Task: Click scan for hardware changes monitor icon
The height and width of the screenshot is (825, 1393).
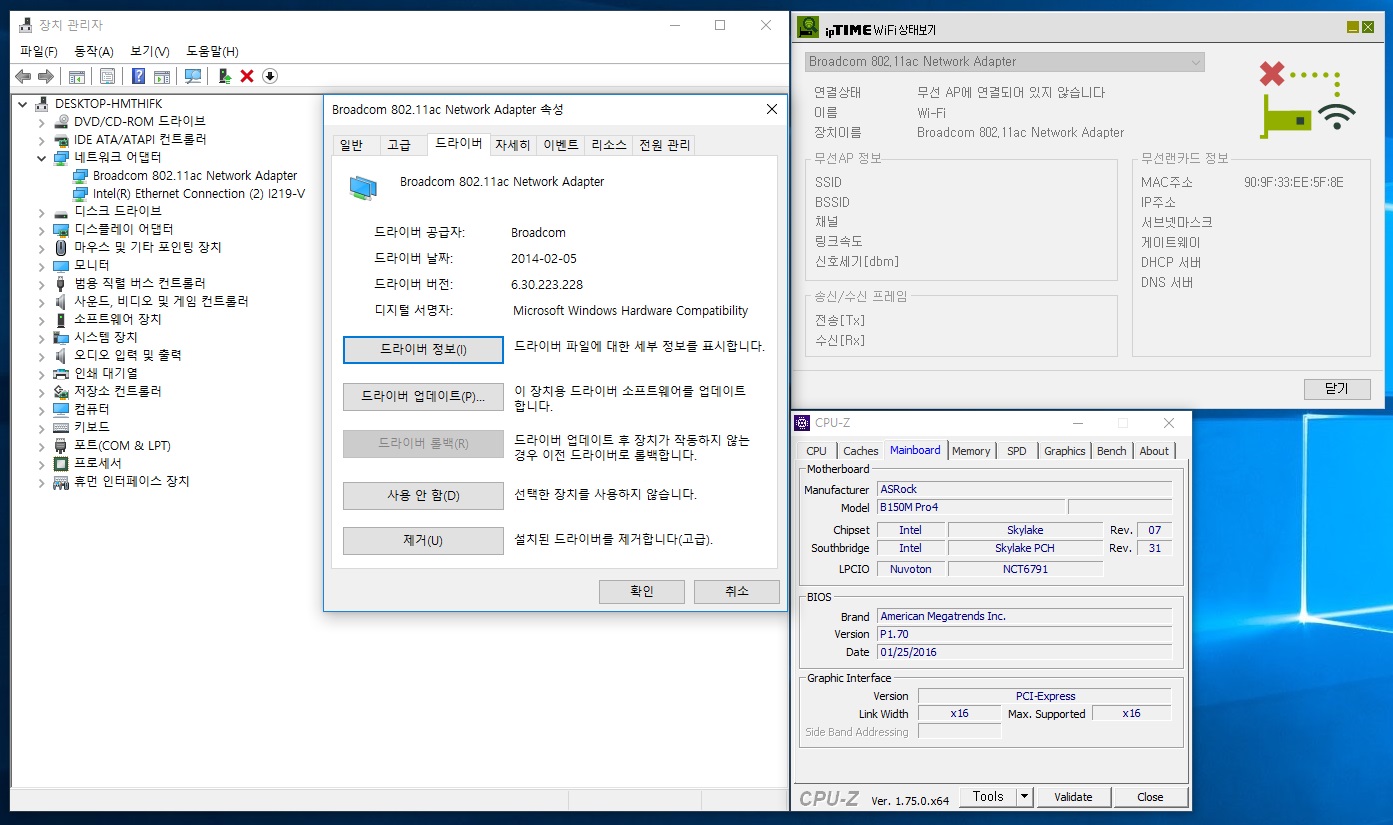Action: tap(193, 76)
